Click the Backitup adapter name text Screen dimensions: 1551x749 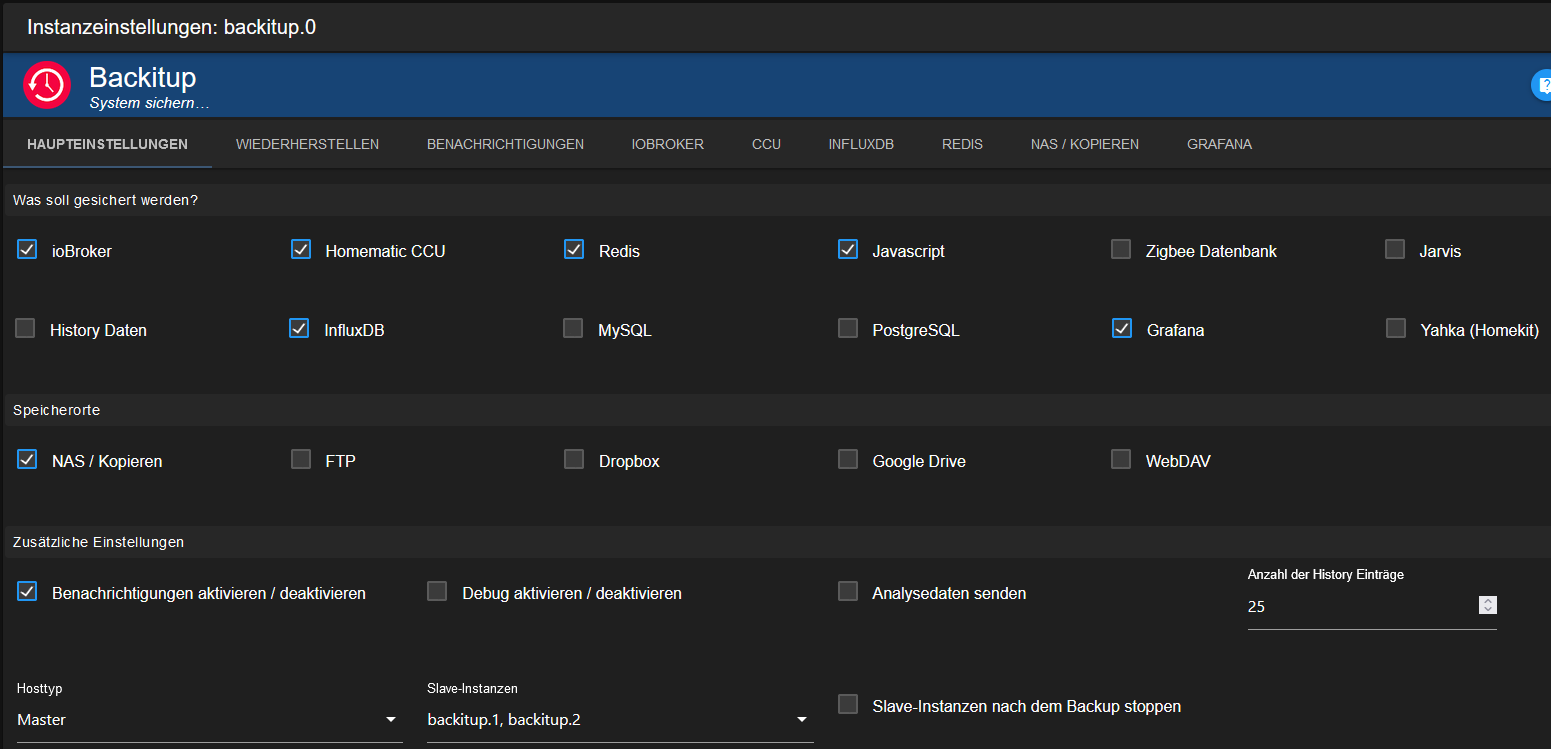(x=142, y=77)
